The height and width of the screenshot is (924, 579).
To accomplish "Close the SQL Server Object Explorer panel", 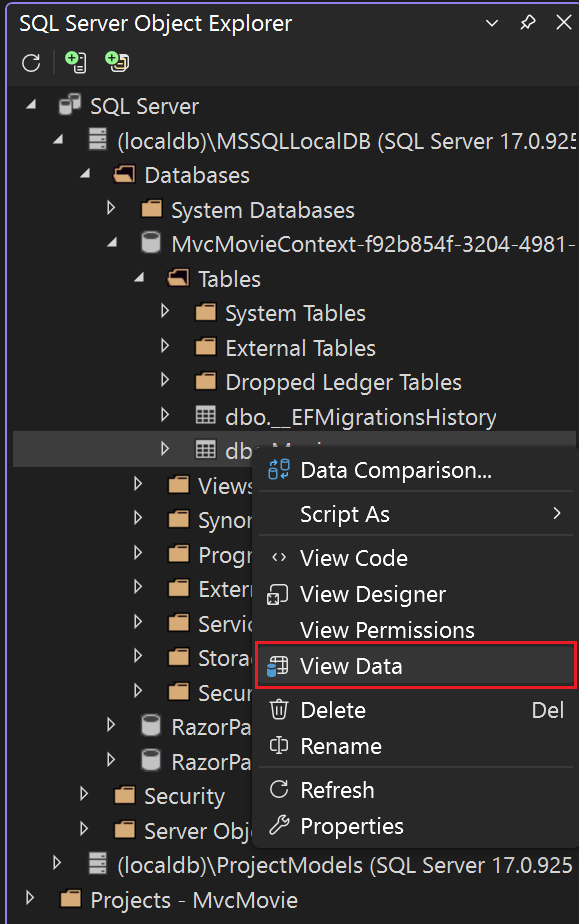I will click(564, 22).
